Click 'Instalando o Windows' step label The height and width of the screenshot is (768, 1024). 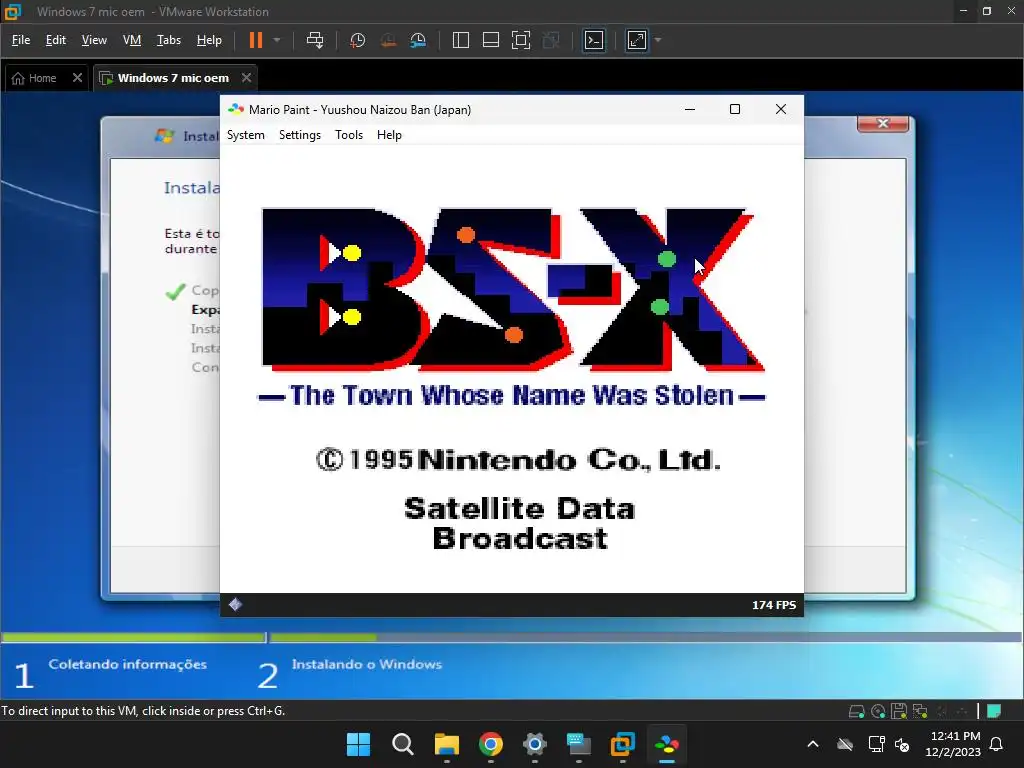[366, 664]
